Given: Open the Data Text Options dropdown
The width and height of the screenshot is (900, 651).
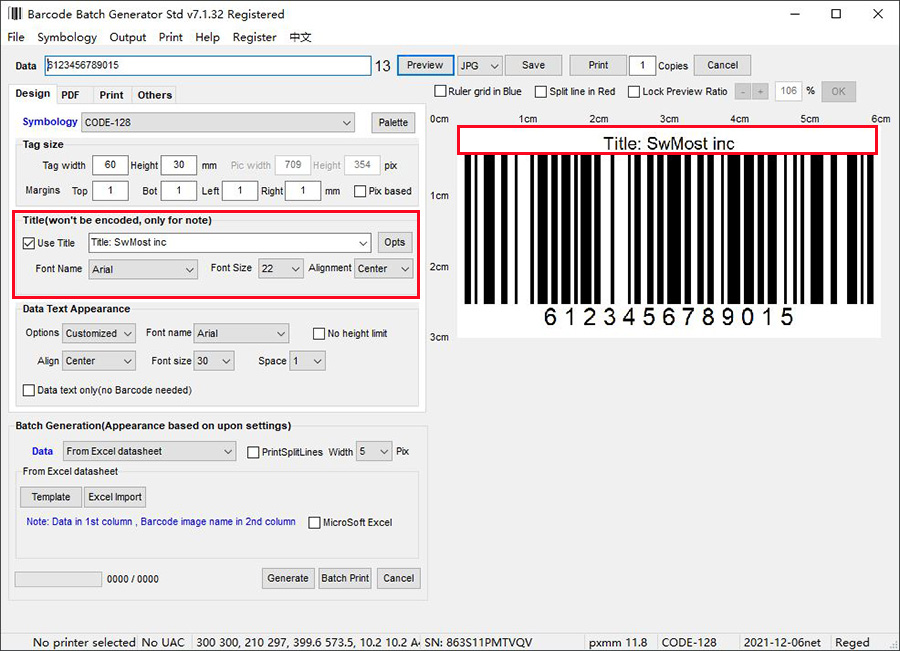Looking at the screenshot, I should 99,334.
